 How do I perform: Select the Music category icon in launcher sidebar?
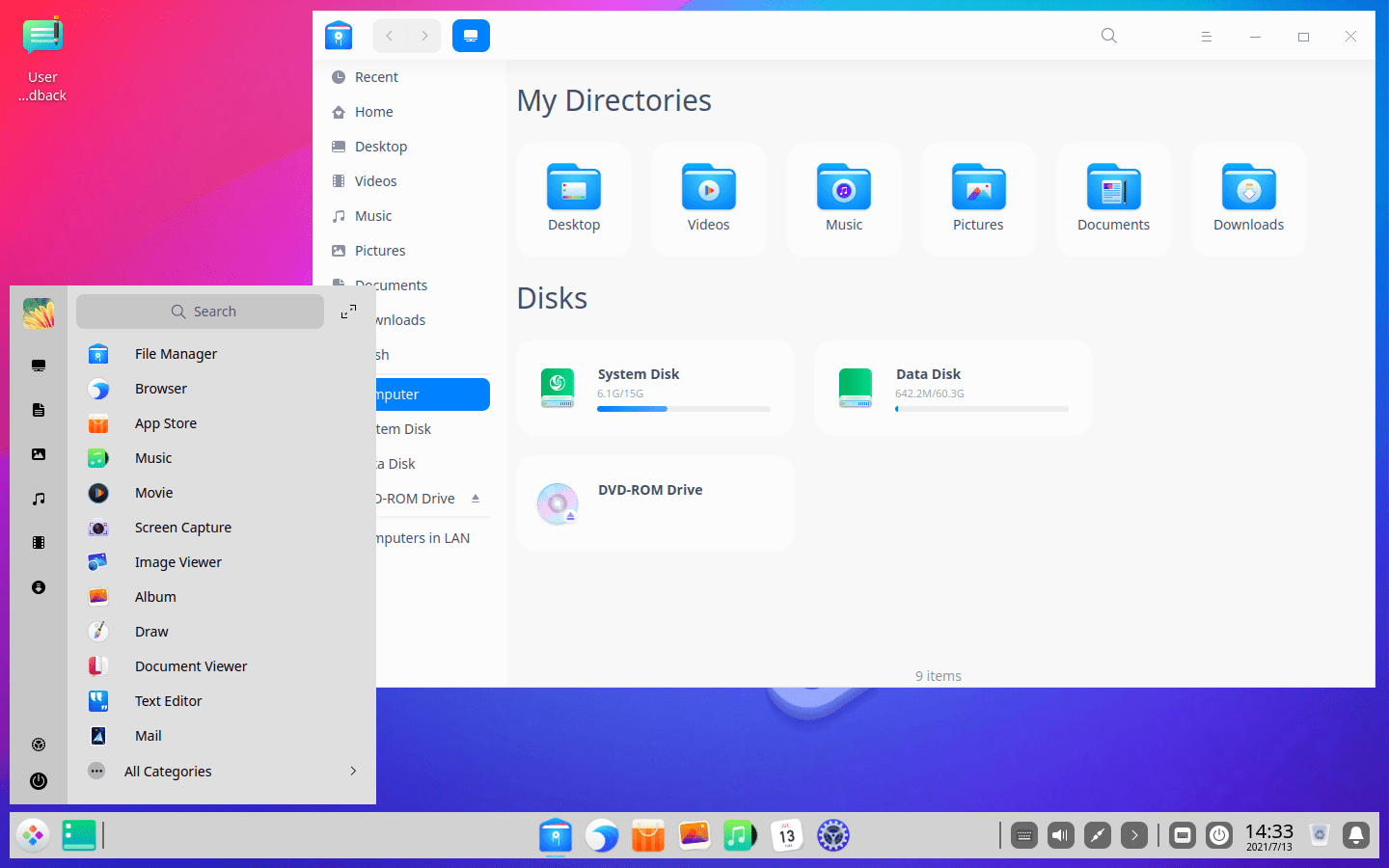coord(38,499)
